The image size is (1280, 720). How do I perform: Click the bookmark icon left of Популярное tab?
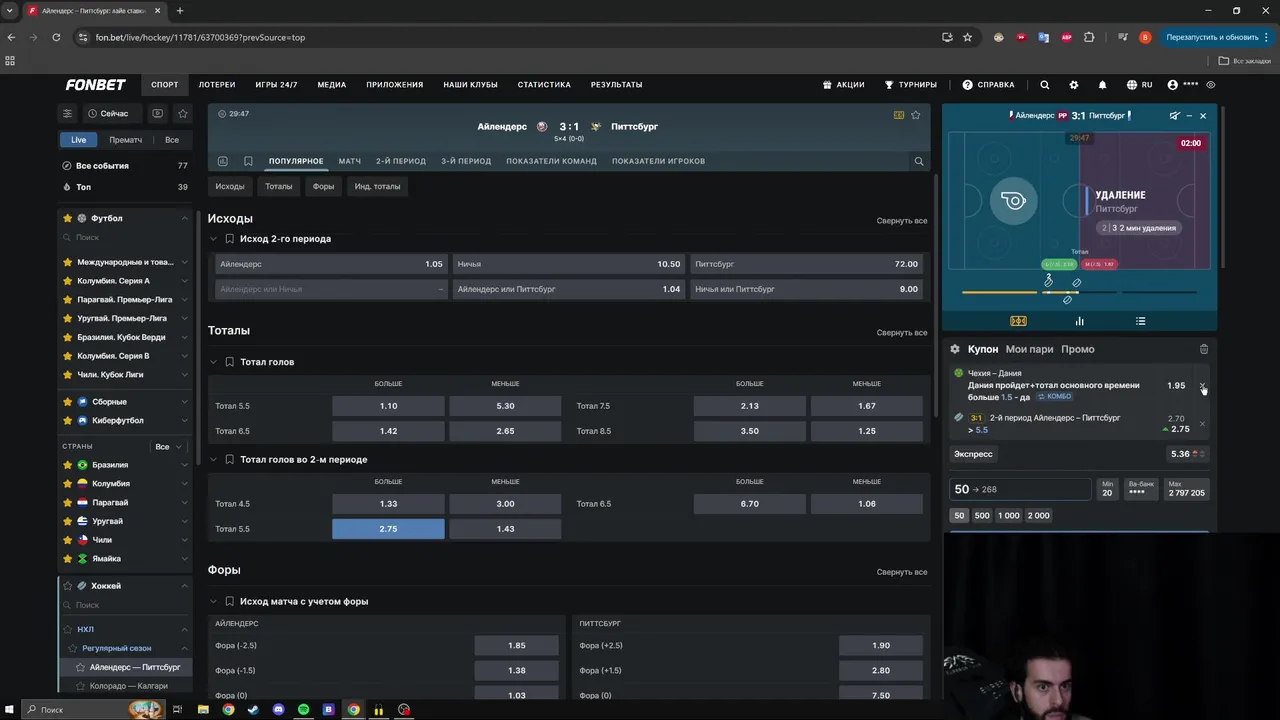pyautogui.click(x=248, y=161)
